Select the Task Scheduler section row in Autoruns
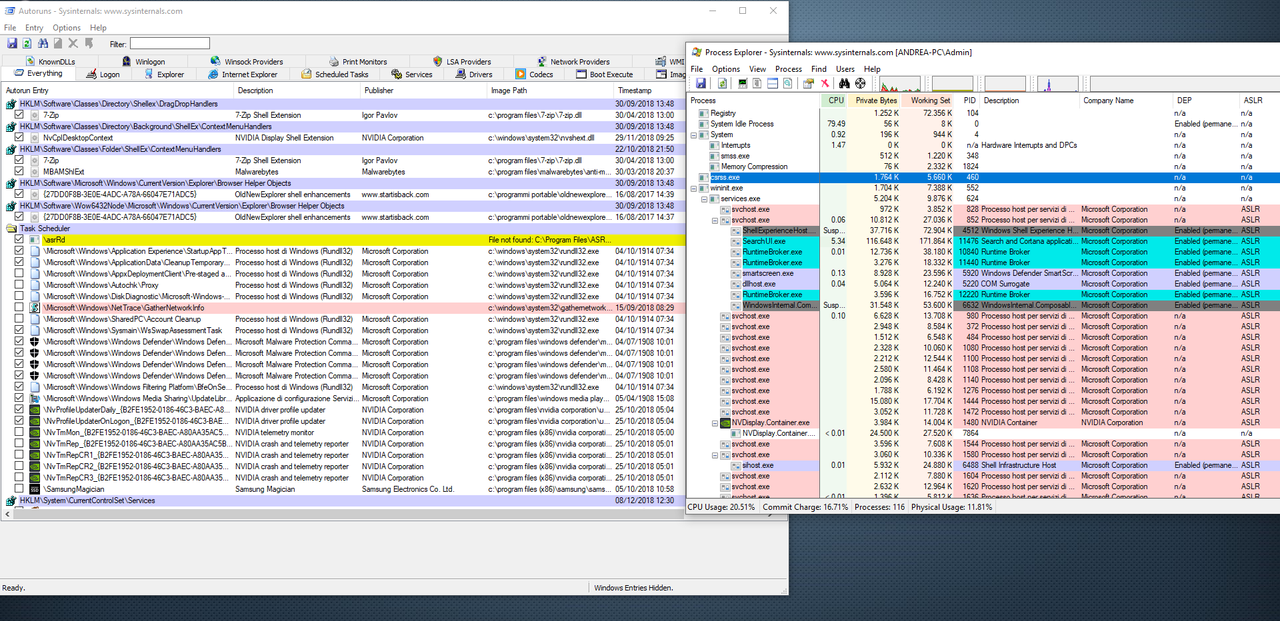 point(343,228)
